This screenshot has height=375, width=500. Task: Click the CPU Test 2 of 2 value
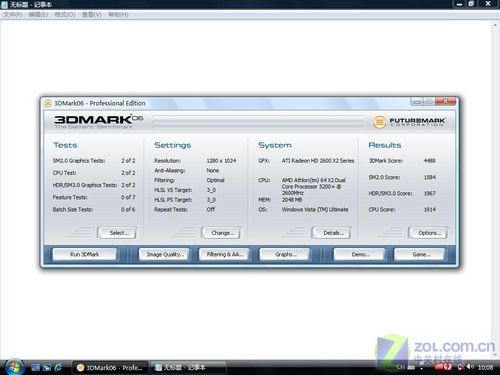[128, 173]
